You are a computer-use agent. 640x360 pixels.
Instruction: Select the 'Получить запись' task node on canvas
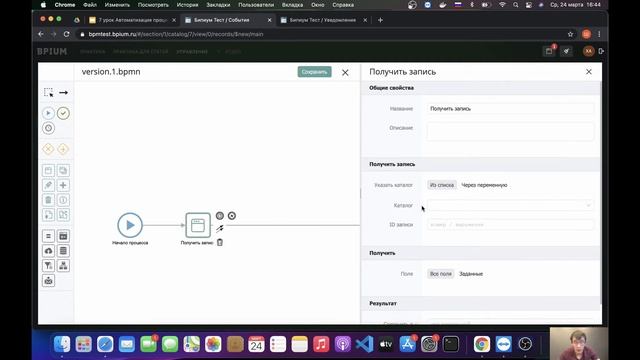[198, 225]
